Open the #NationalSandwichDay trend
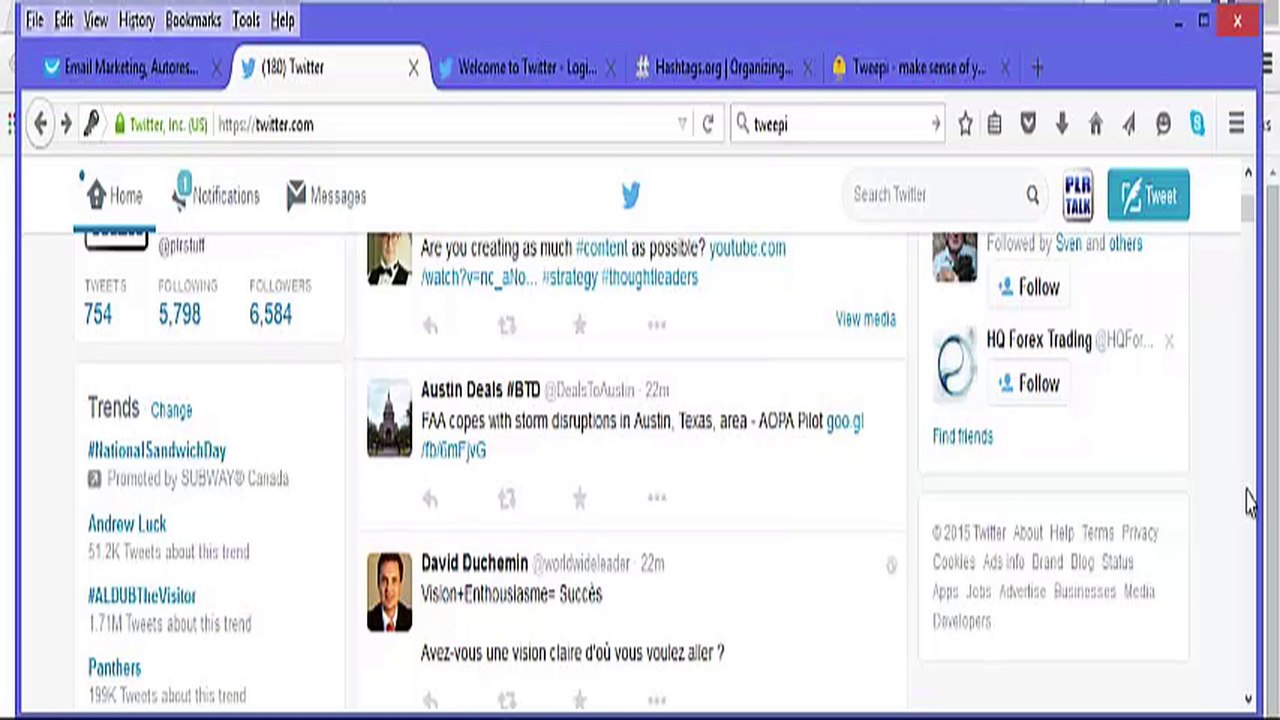 point(157,451)
